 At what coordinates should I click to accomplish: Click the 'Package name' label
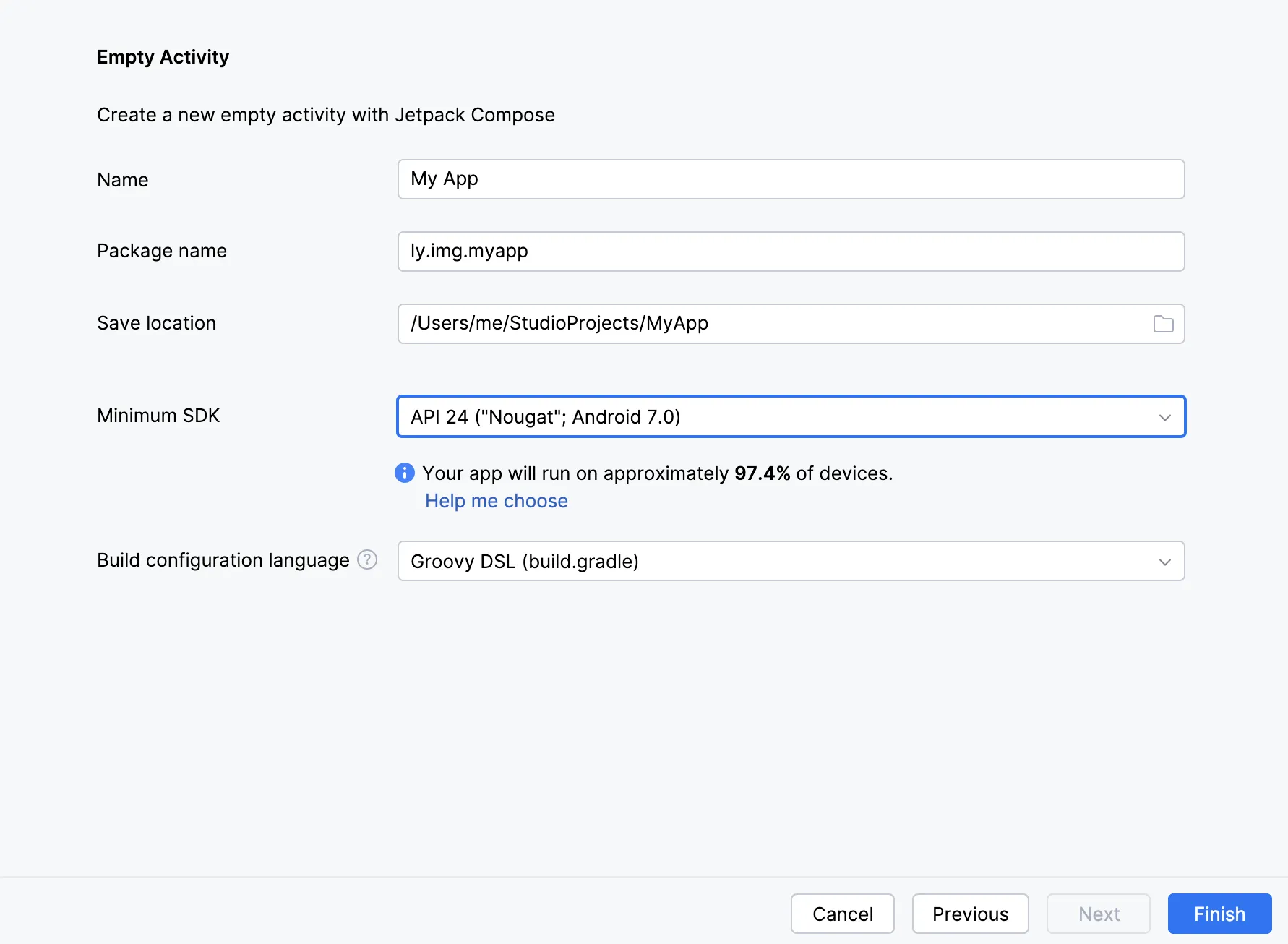(x=162, y=251)
